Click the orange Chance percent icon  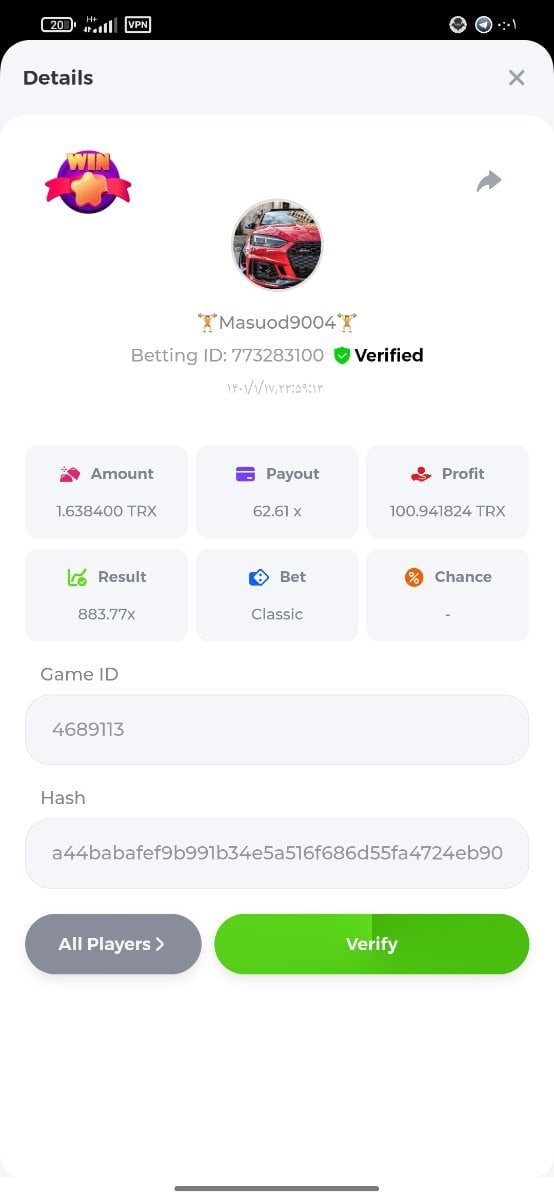[414, 577]
